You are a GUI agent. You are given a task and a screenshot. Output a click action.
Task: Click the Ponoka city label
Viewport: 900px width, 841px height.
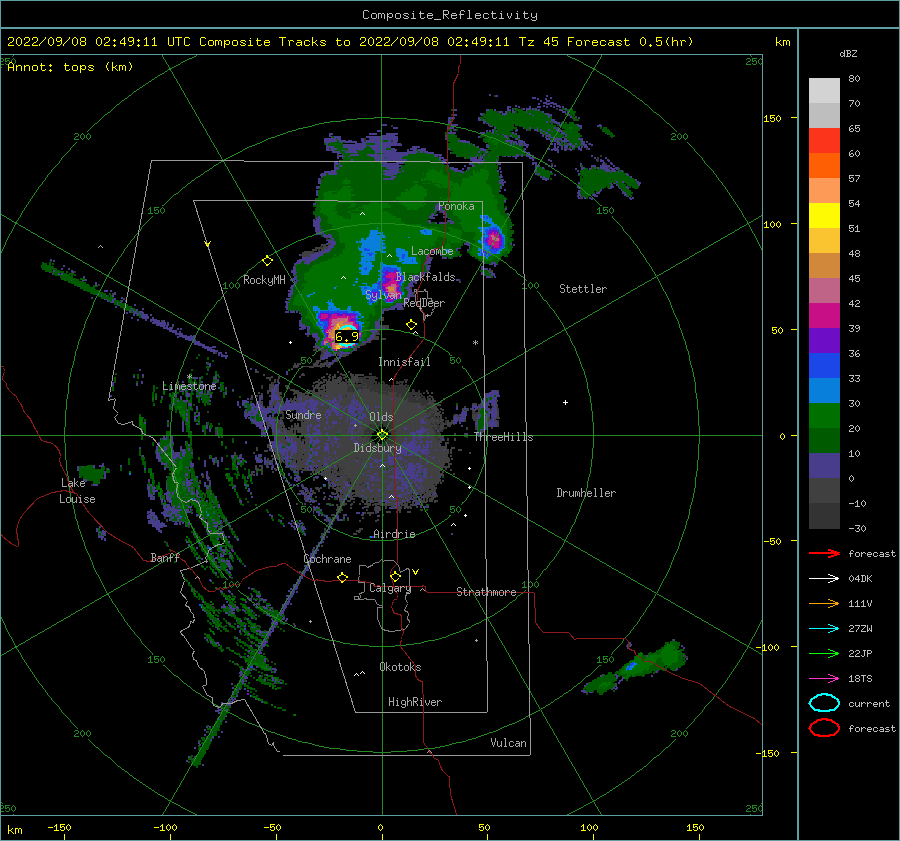pos(456,206)
